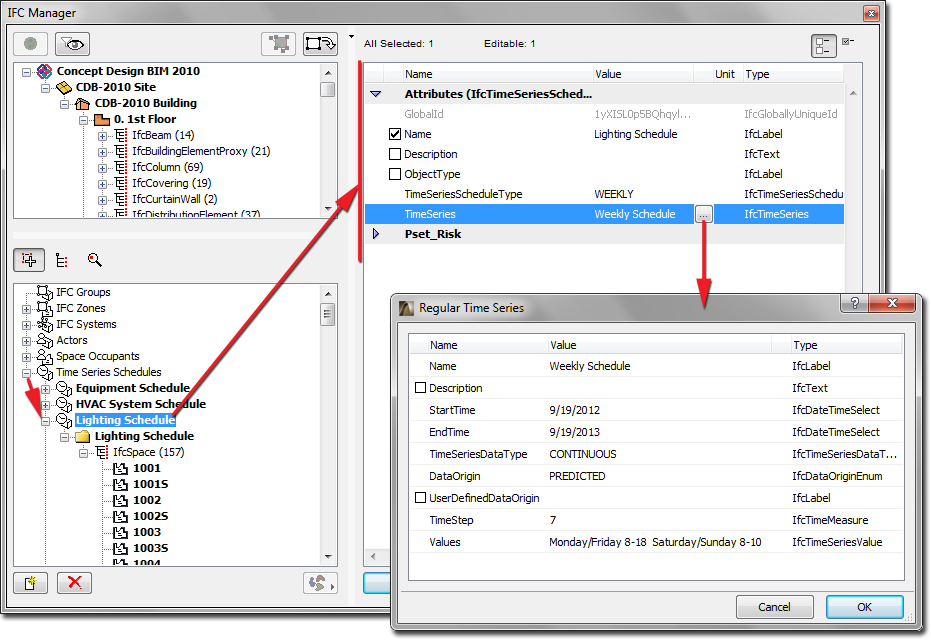Click the Name column header in attributes
This screenshot has width=931, height=640.
coord(498,74)
